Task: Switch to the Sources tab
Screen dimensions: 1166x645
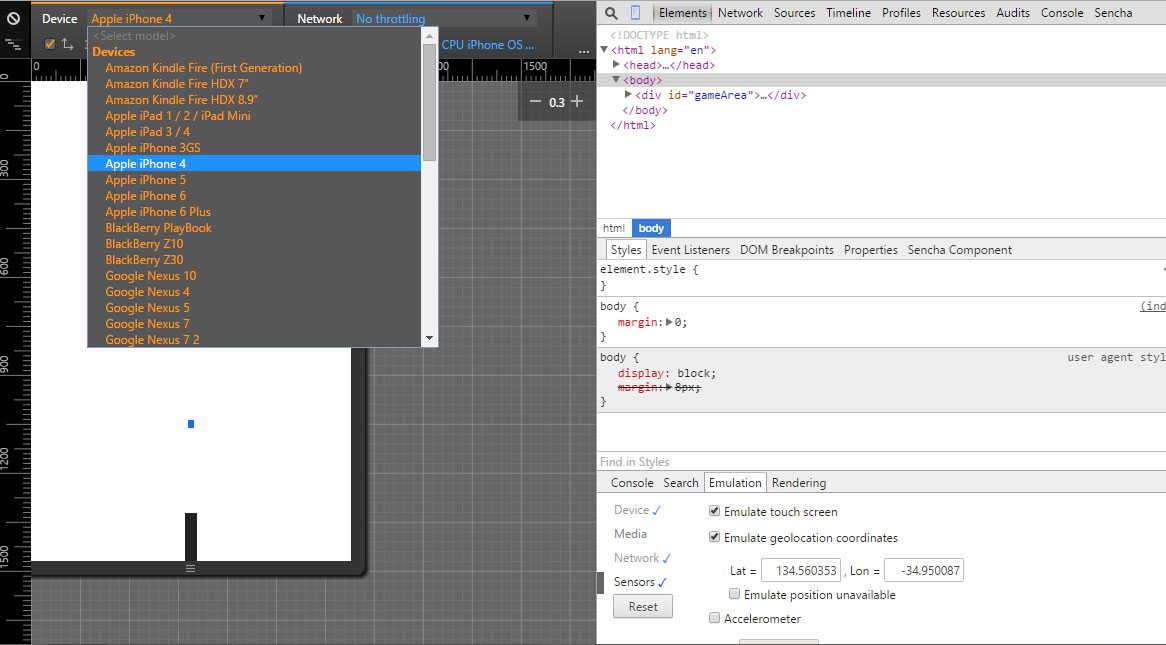Action: click(794, 13)
